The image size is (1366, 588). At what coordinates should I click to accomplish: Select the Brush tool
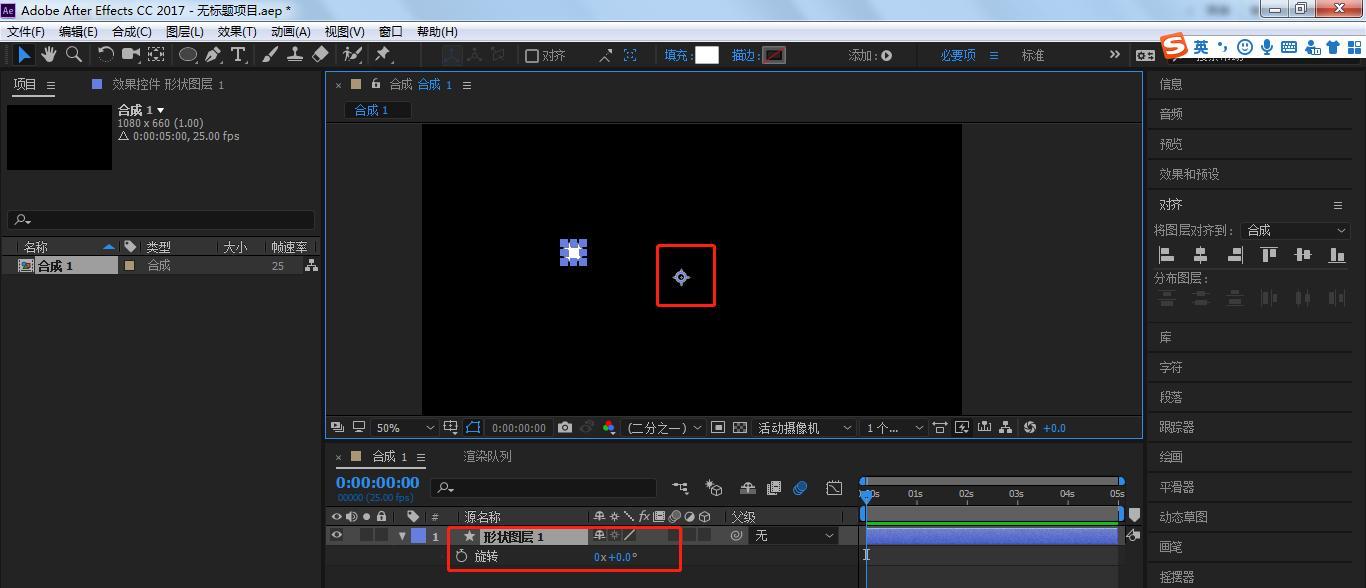[x=270, y=55]
